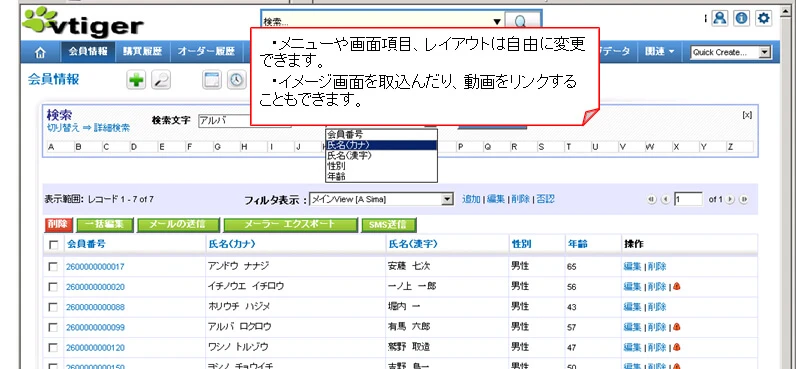Check the box for member 2600000000099

pos(53,327)
